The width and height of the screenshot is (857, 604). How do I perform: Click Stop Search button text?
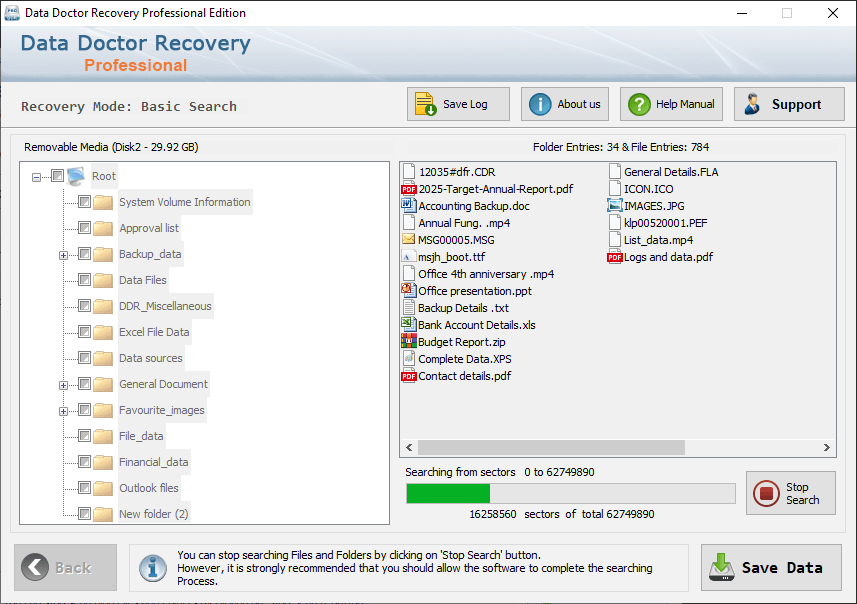[802, 494]
